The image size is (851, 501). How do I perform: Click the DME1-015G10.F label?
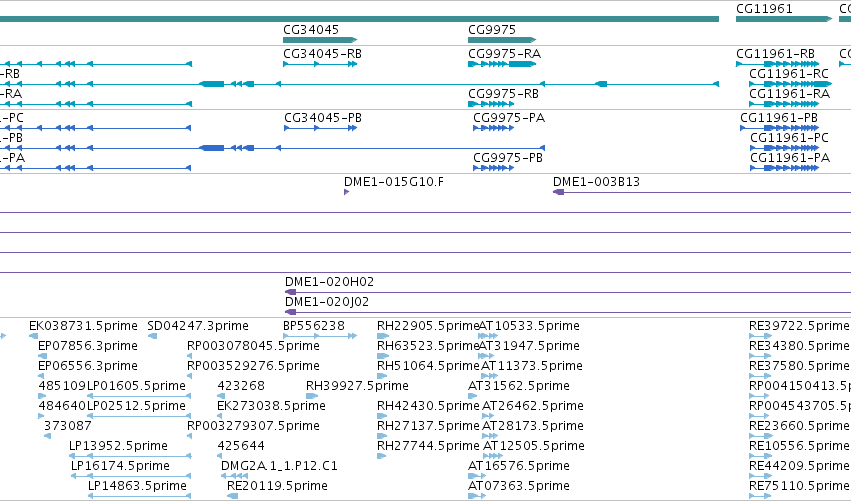[x=393, y=182]
